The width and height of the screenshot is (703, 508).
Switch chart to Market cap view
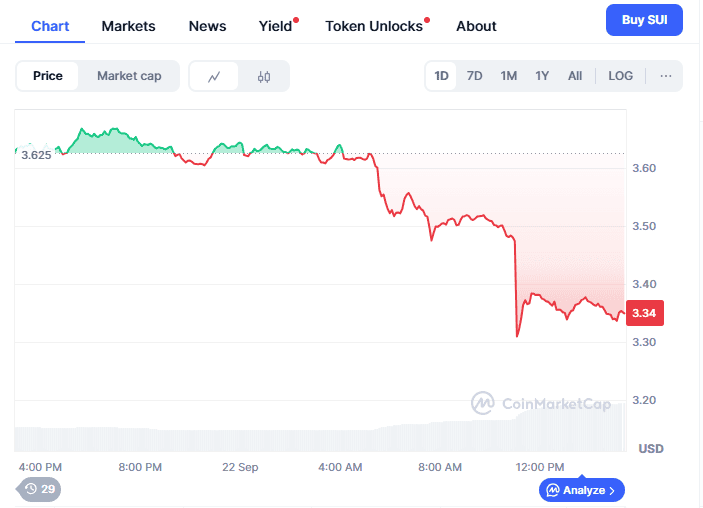(129, 76)
